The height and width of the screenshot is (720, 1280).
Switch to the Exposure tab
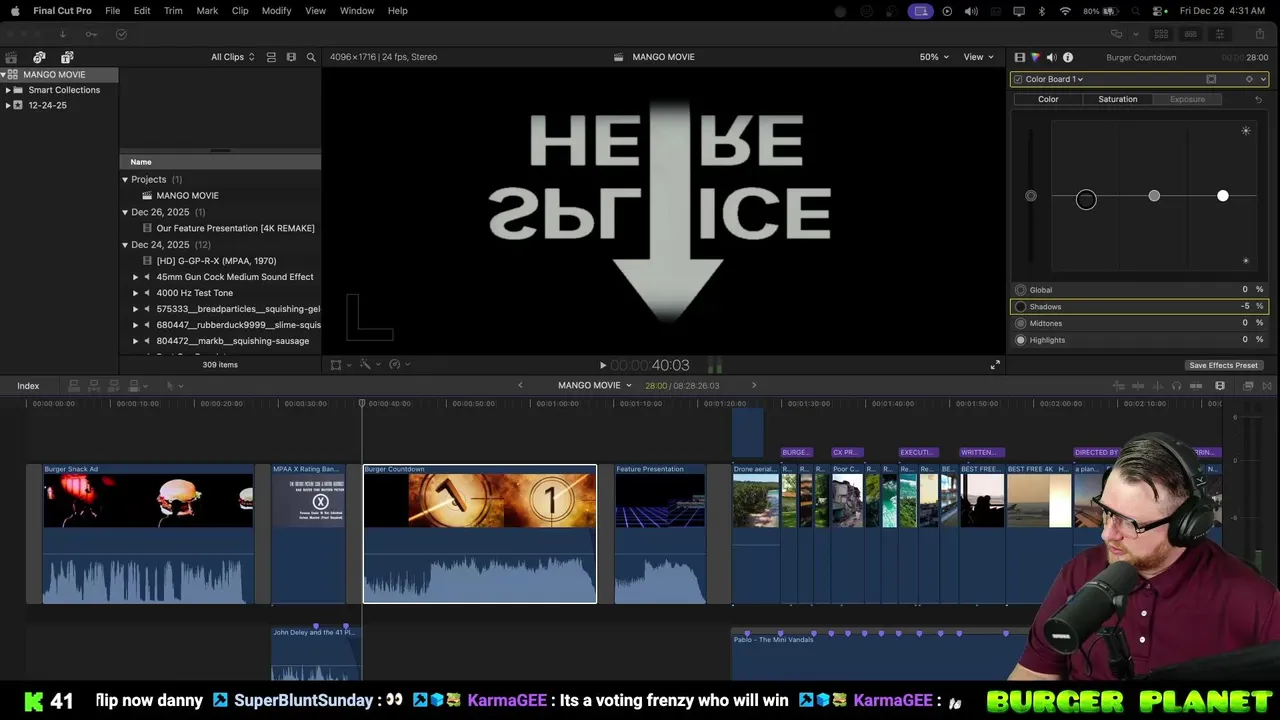click(1187, 99)
